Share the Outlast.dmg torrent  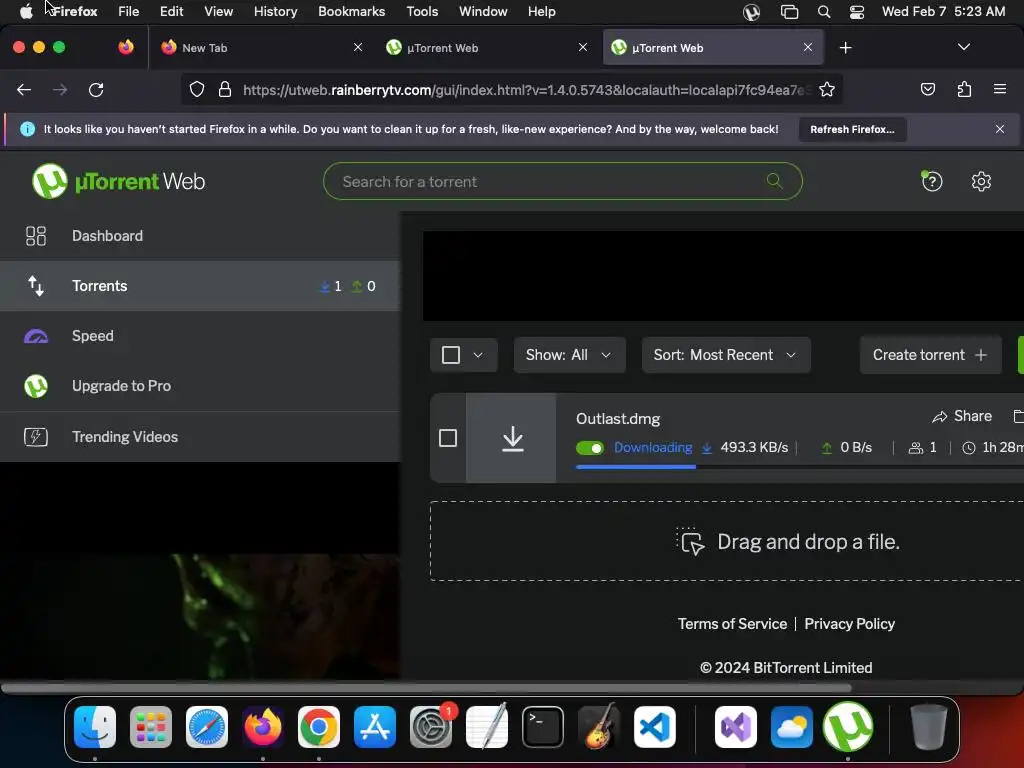click(x=962, y=416)
